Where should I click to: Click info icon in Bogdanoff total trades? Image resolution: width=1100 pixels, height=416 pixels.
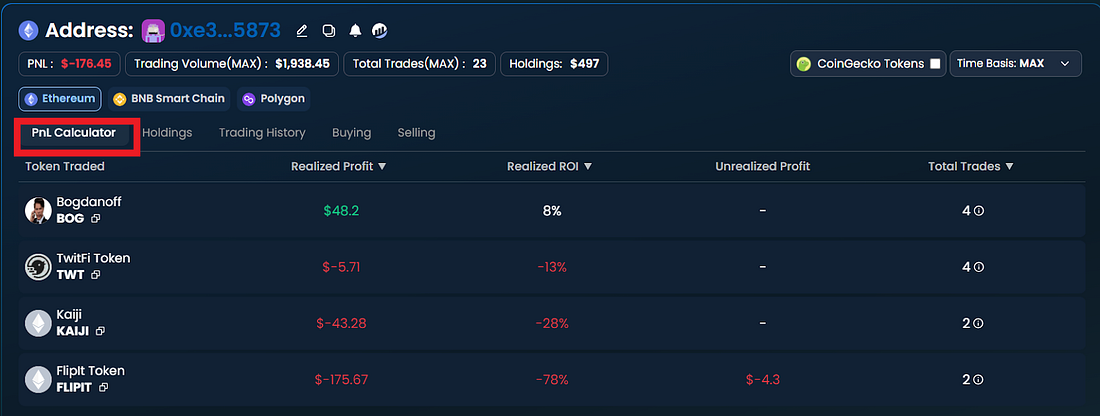(x=979, y=210)
